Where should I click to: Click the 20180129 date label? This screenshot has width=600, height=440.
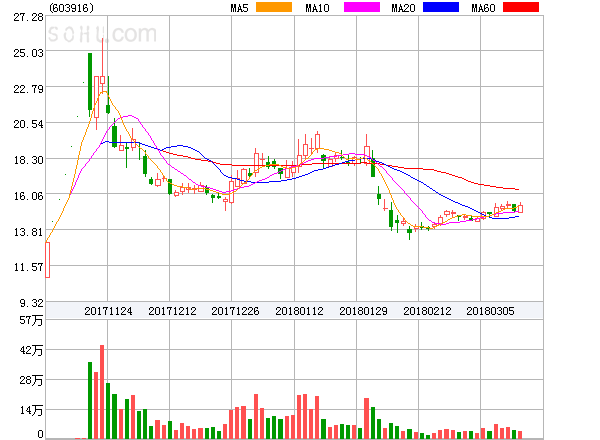pos(363,311)
